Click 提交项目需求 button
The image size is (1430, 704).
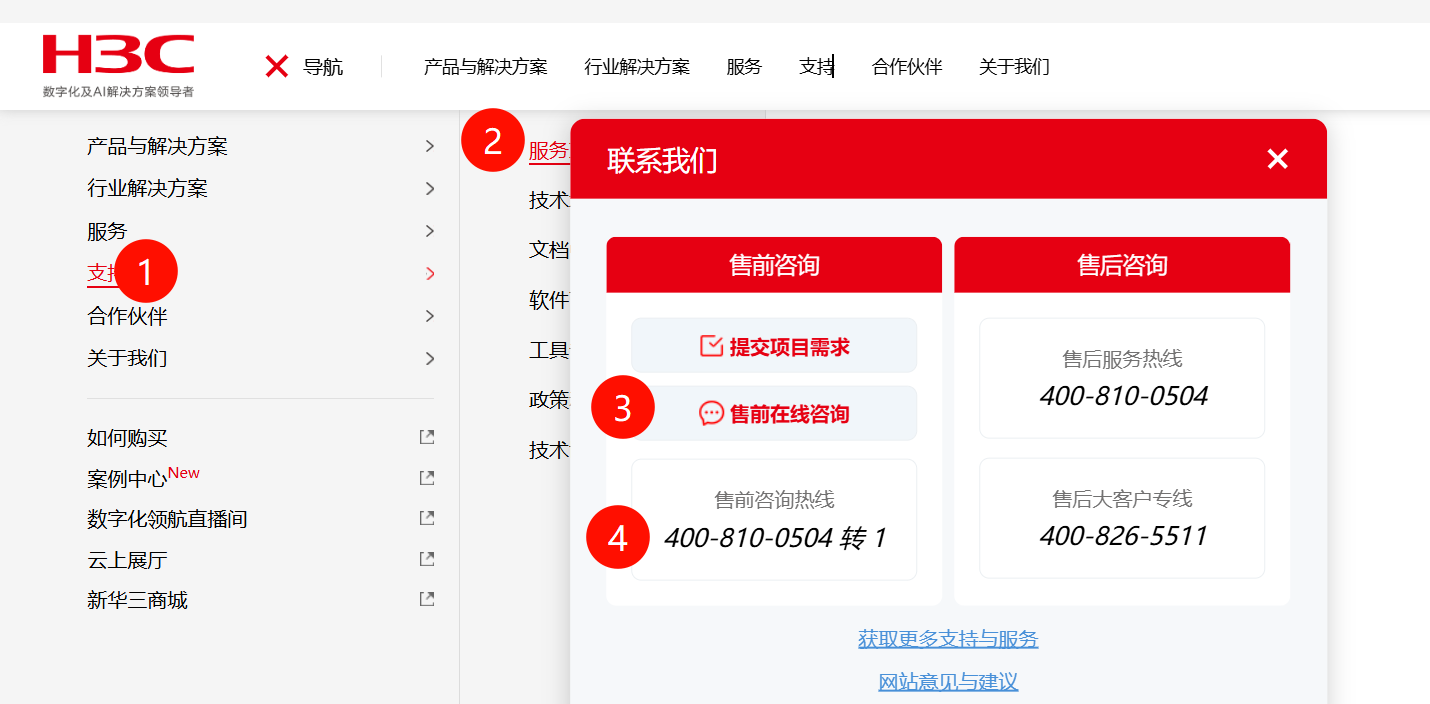[x=774, y=346]
